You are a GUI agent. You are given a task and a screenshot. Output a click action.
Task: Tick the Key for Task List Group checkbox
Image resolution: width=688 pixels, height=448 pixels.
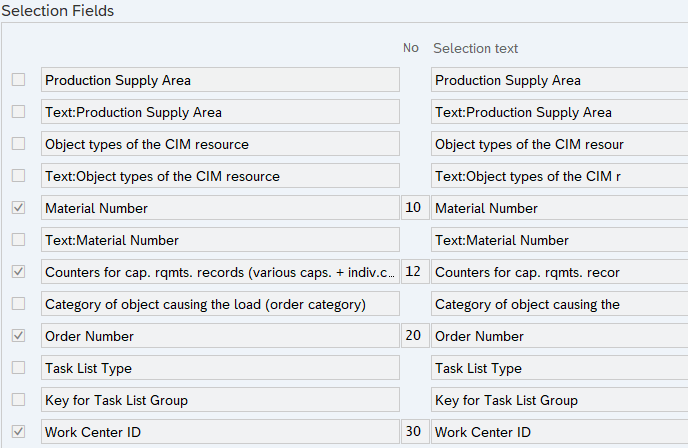[x=18, y=400]
